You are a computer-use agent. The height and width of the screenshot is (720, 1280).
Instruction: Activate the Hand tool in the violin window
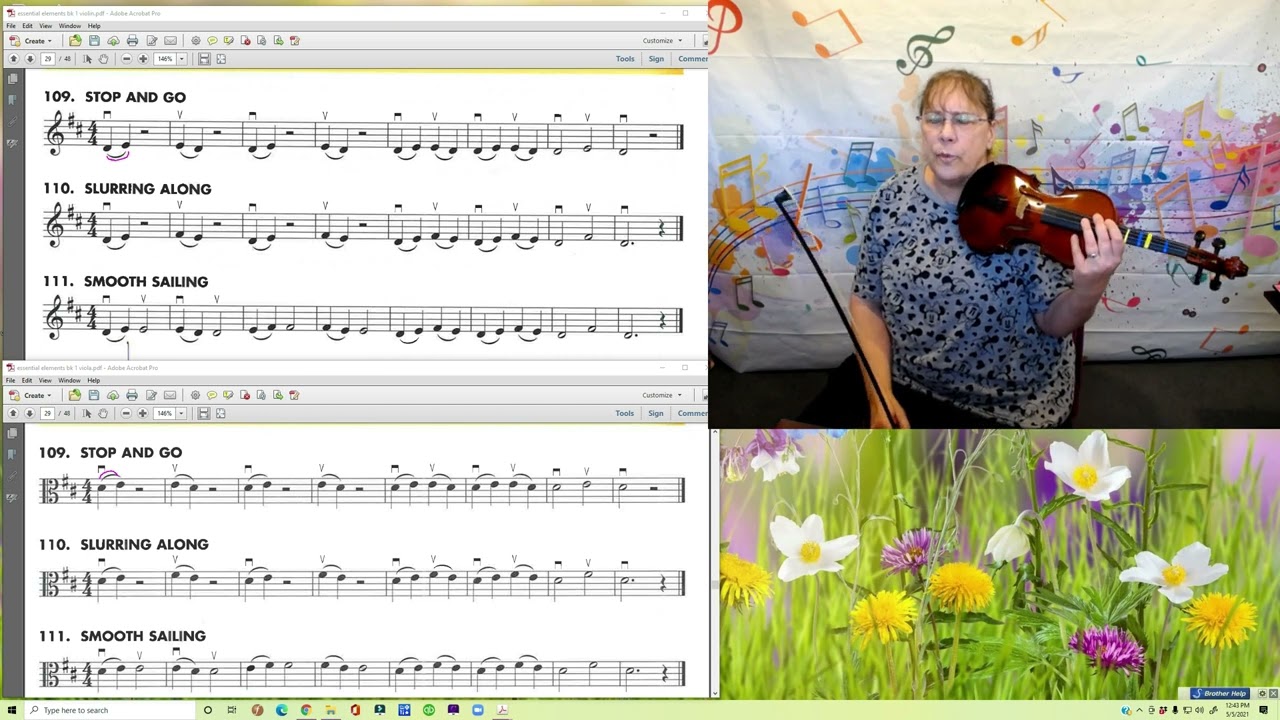pos(103,59)
